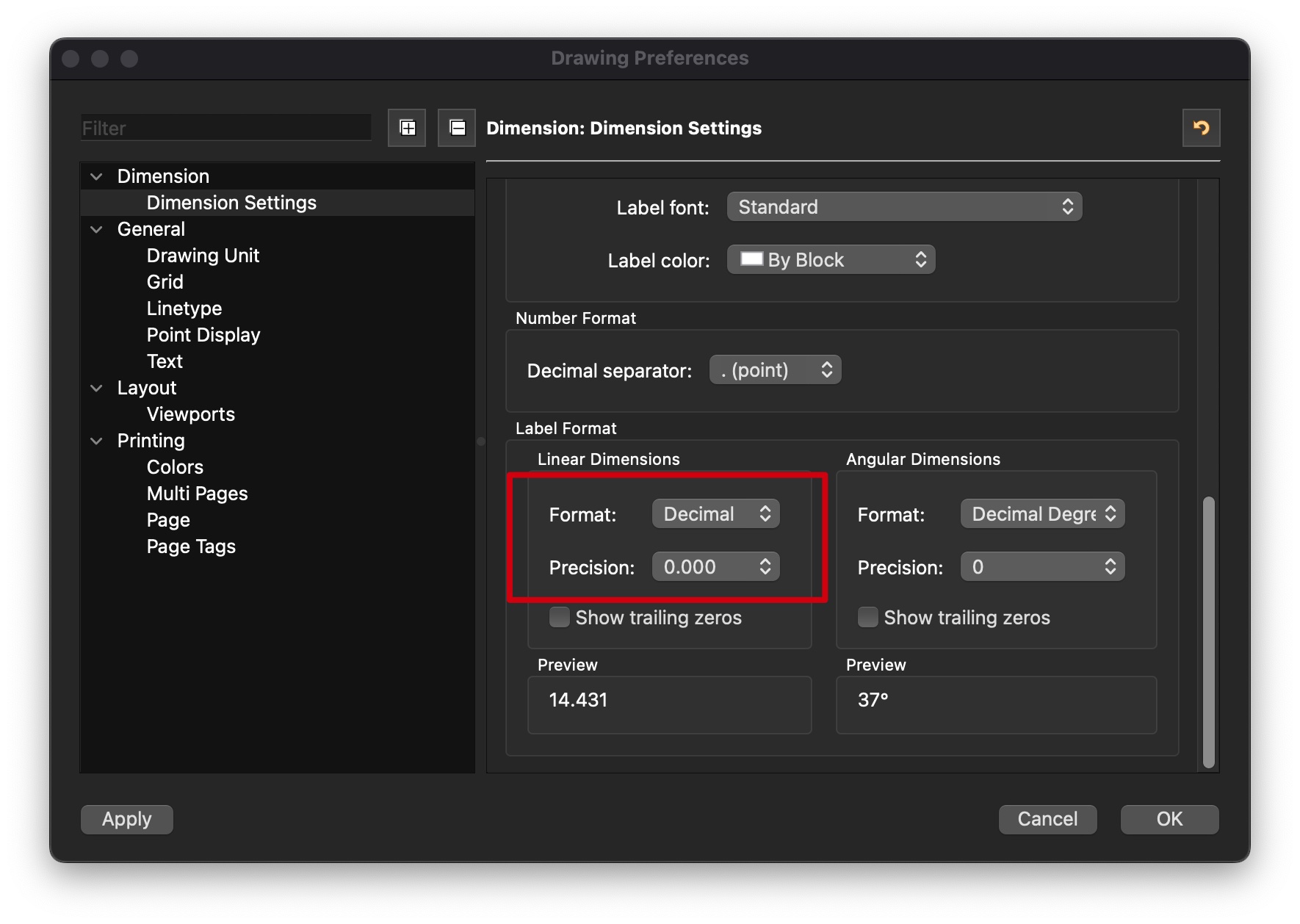Open the Label color By Block picker

(x=831, y=260)
